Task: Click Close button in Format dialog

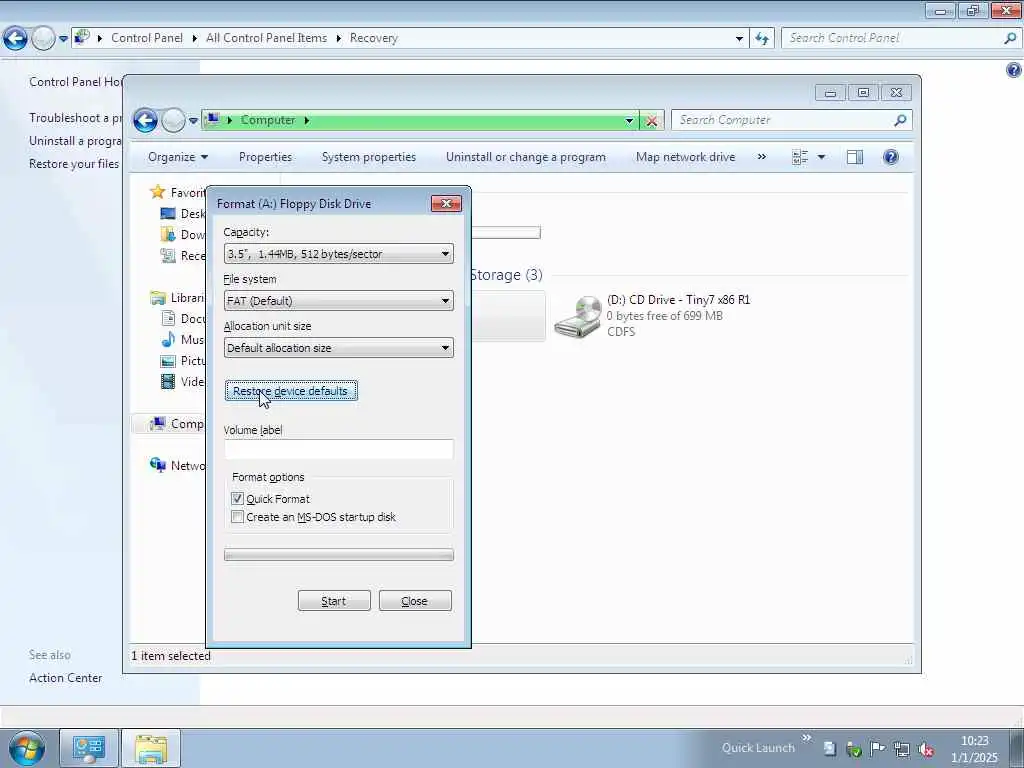Action: pos(415,601)
